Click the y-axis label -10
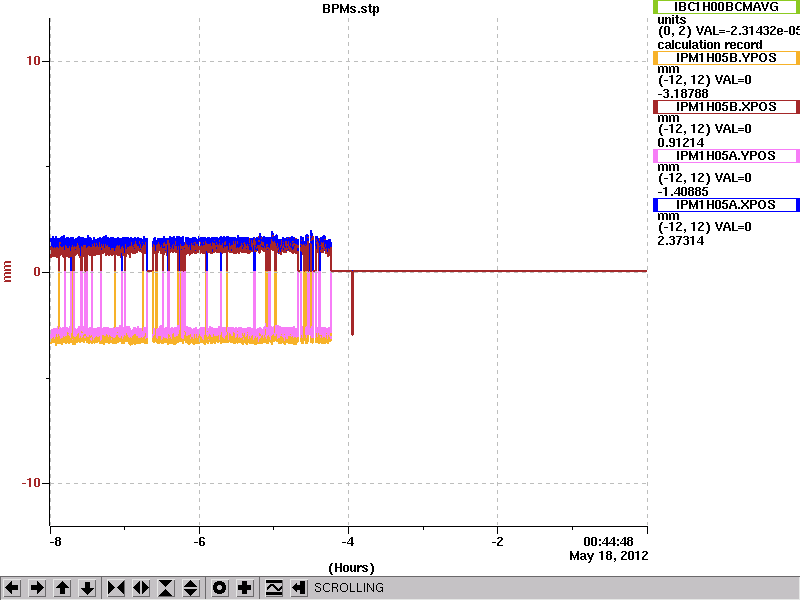The image size is (800, 600). point(31,483)
